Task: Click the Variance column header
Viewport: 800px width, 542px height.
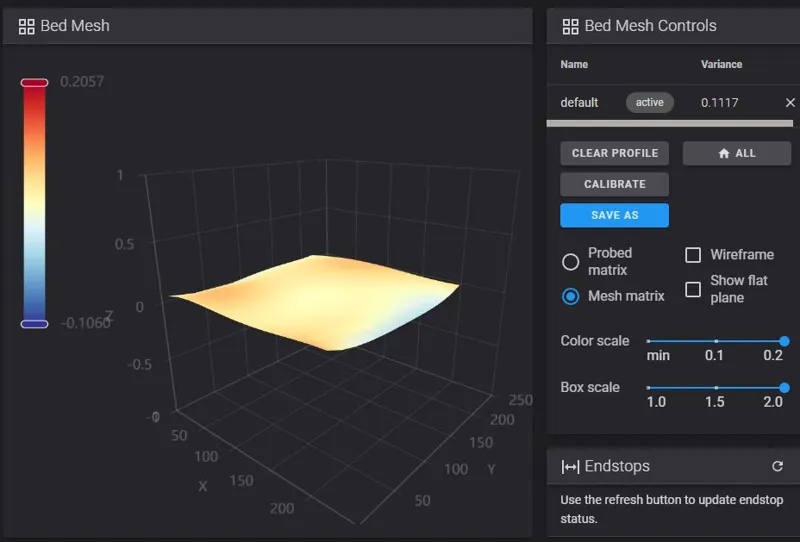Action: pos(721,64)
